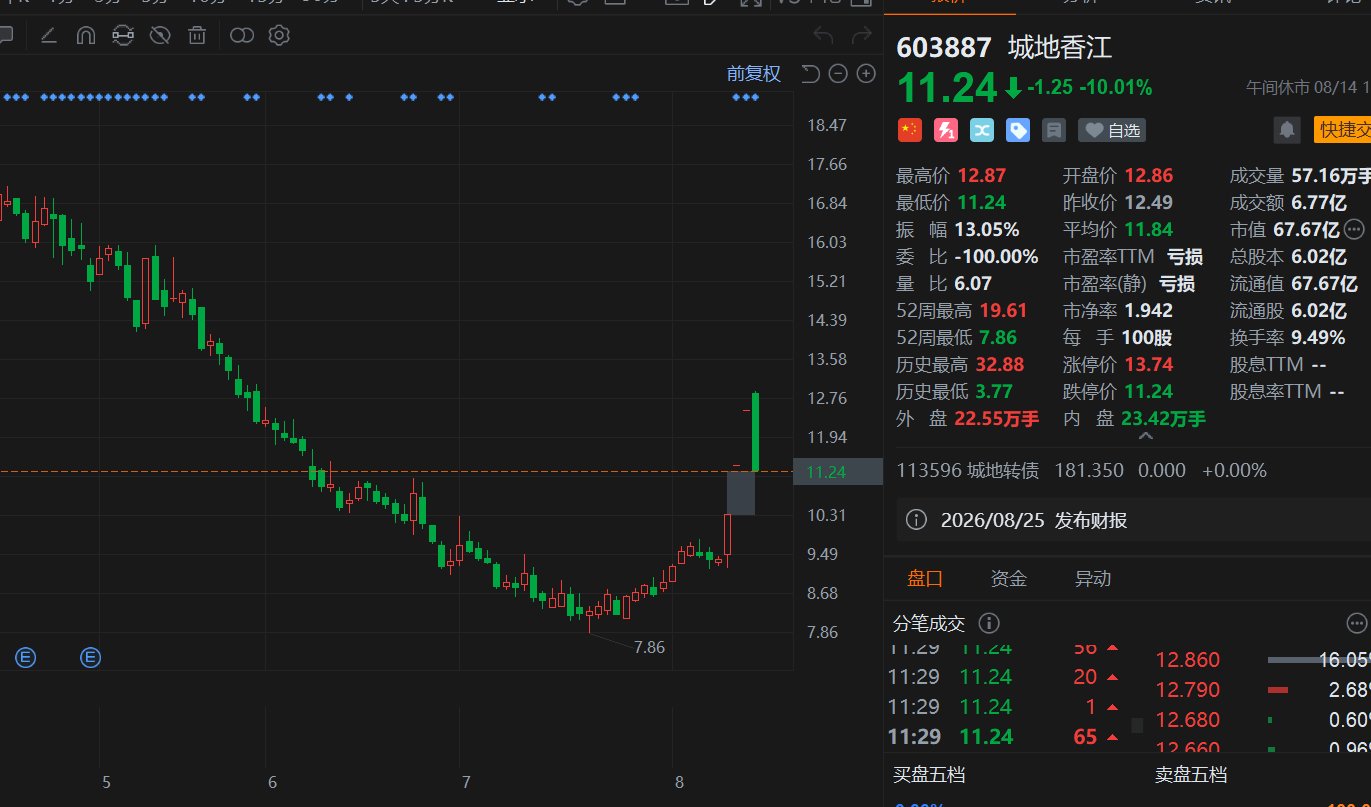Click the 7.86 low price annotation
1371x807 pixels.
click(x=649, y=647)
